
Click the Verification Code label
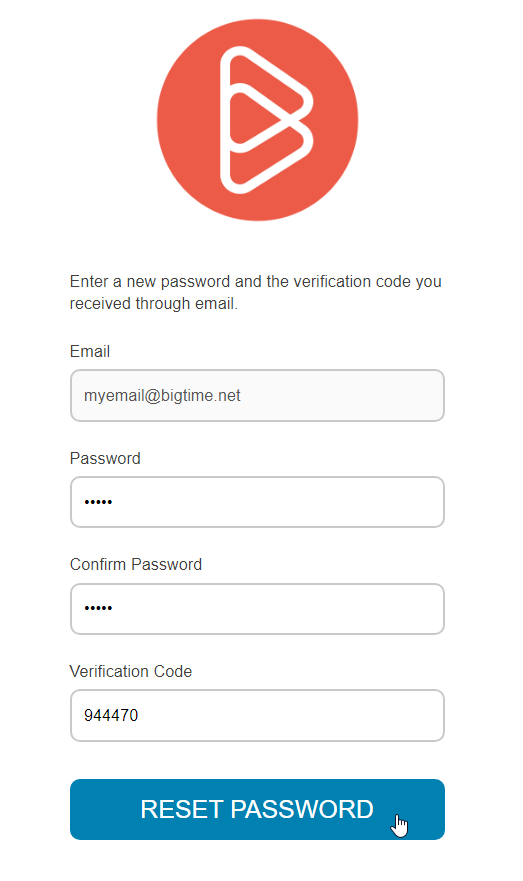(131, 671)
